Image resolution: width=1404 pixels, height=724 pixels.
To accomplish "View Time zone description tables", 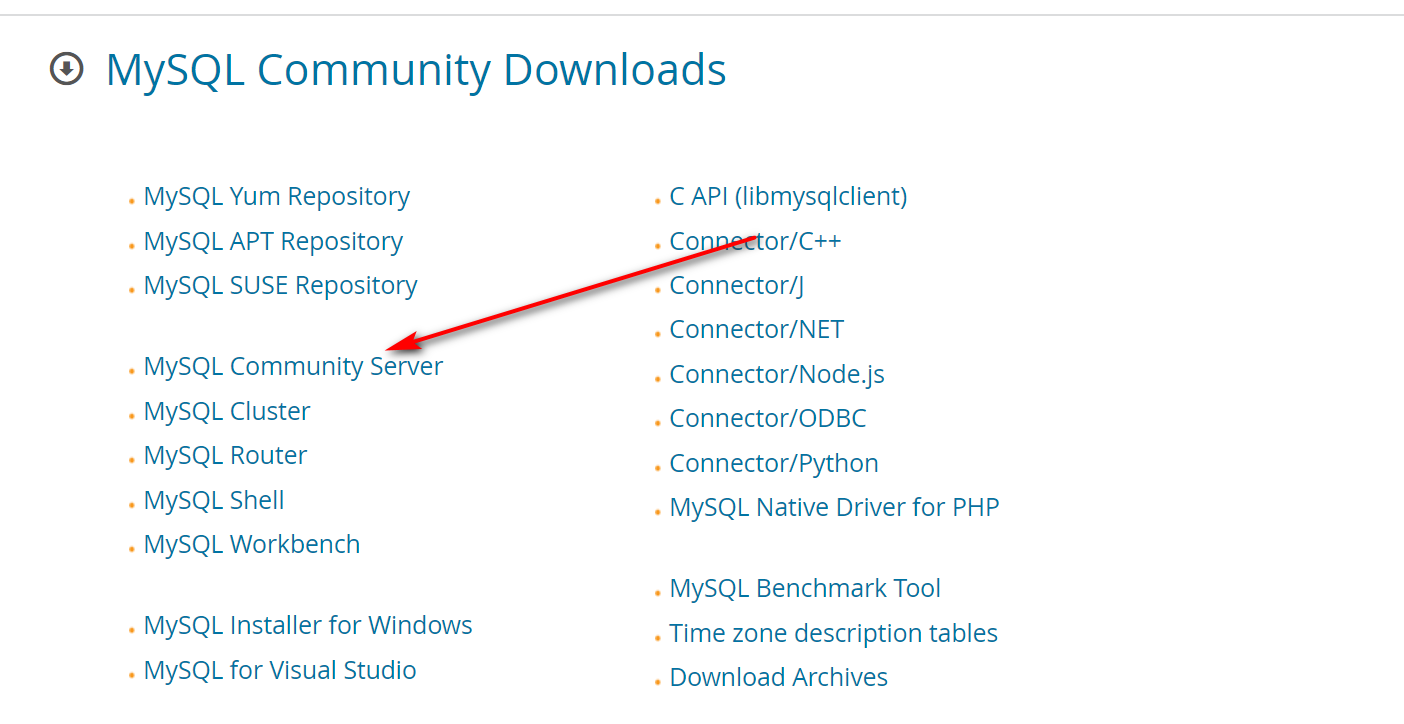I will click(x=834, y=633).
